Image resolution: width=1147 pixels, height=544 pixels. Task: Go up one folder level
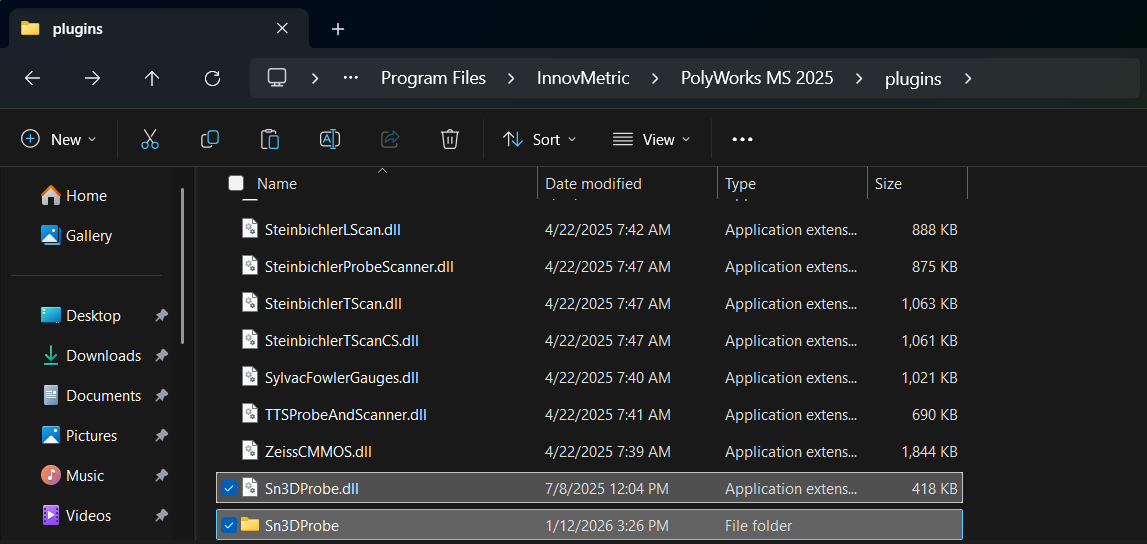click(x=152, y=78)
